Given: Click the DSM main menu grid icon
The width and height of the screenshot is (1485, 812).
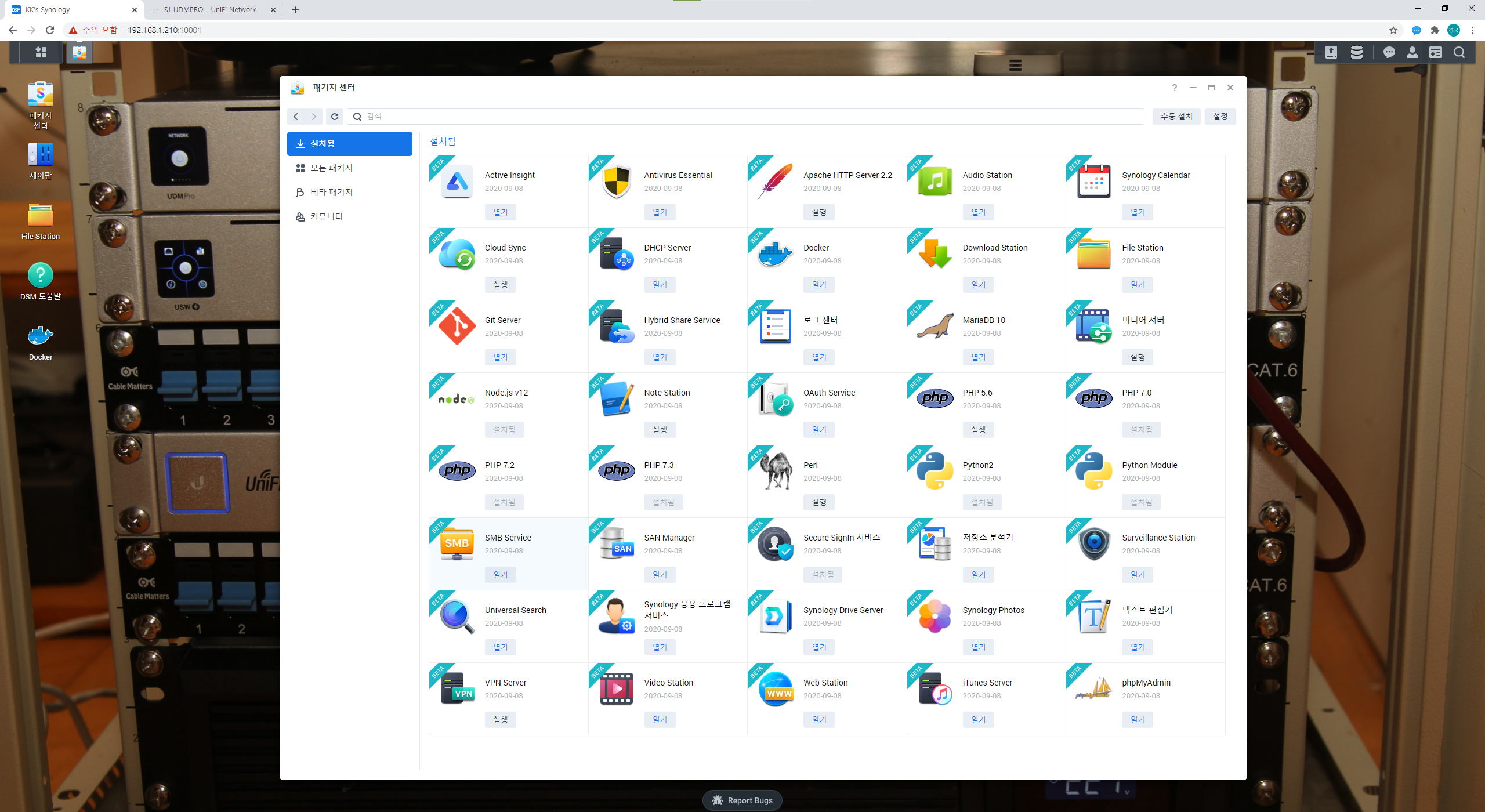Looking at the screenshot, I should point(41,52).
